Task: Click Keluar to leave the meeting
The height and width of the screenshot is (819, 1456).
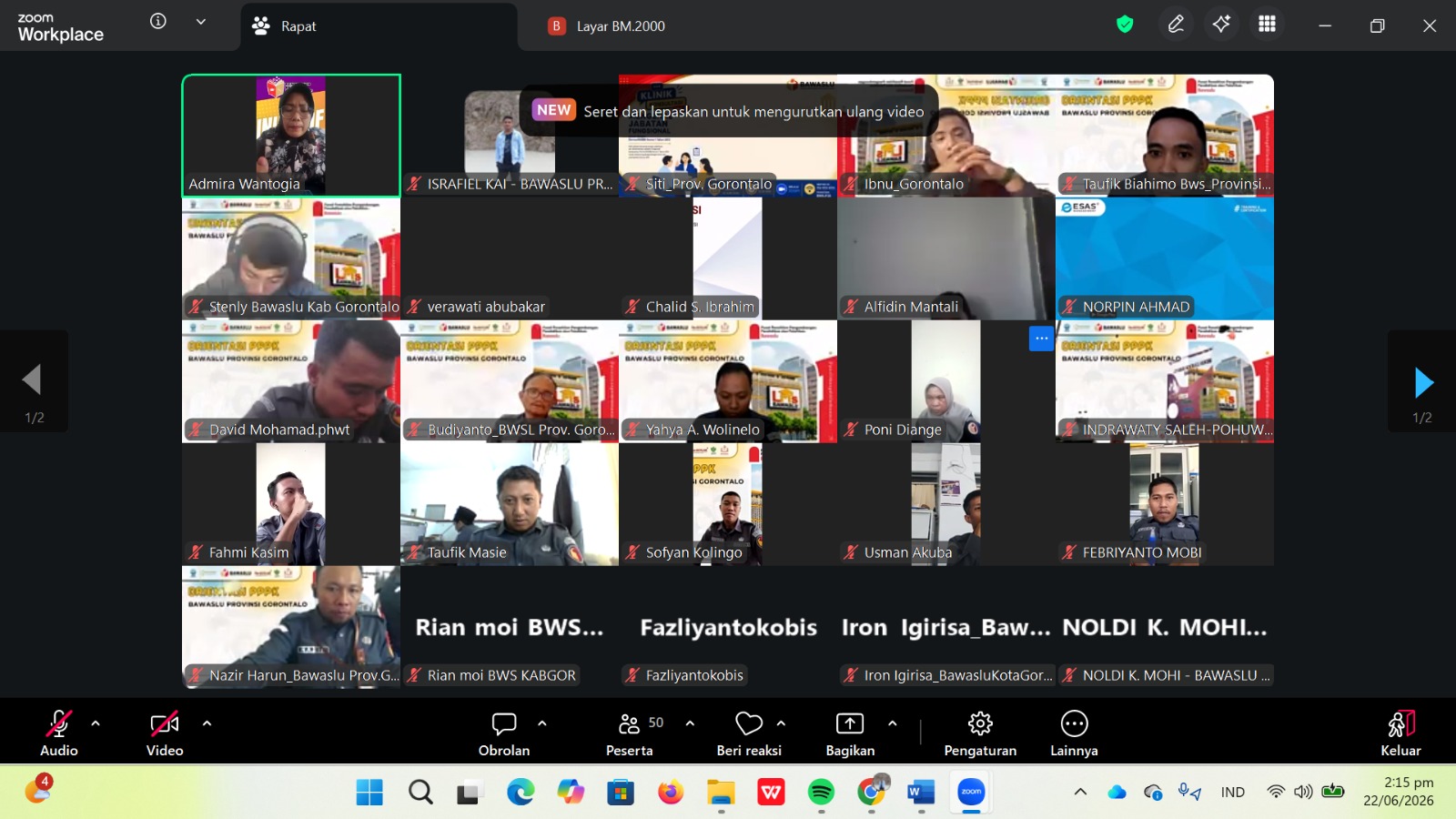Action: (x=1400, y=733)
